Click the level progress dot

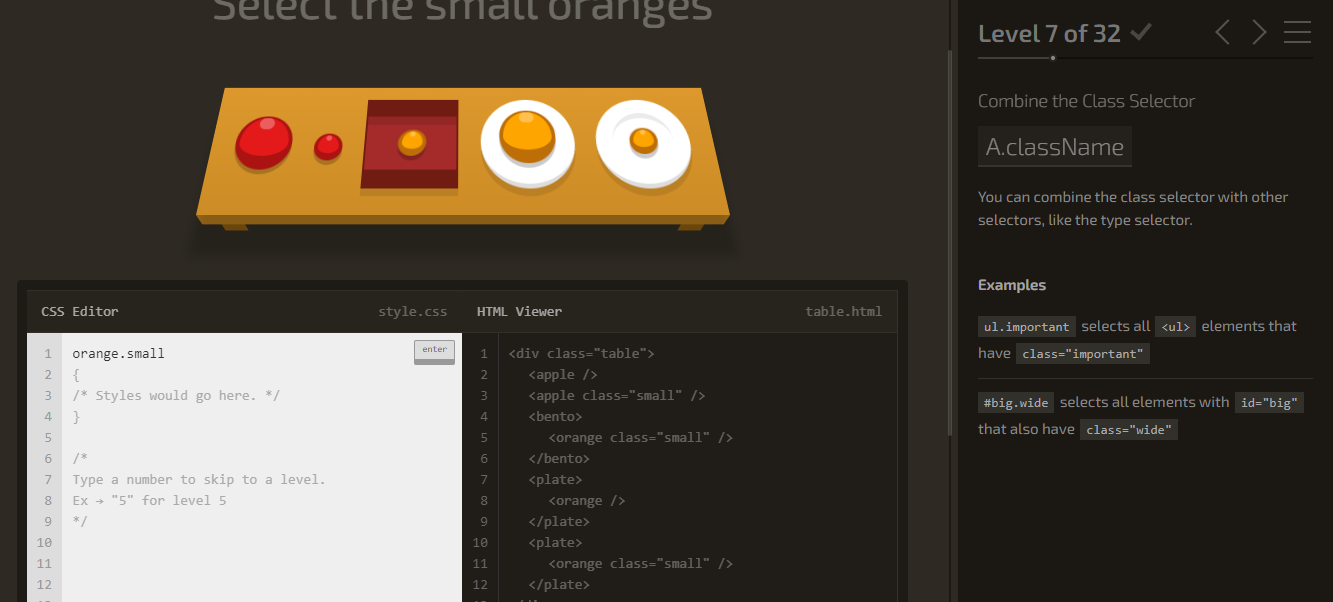(1051, 59)
